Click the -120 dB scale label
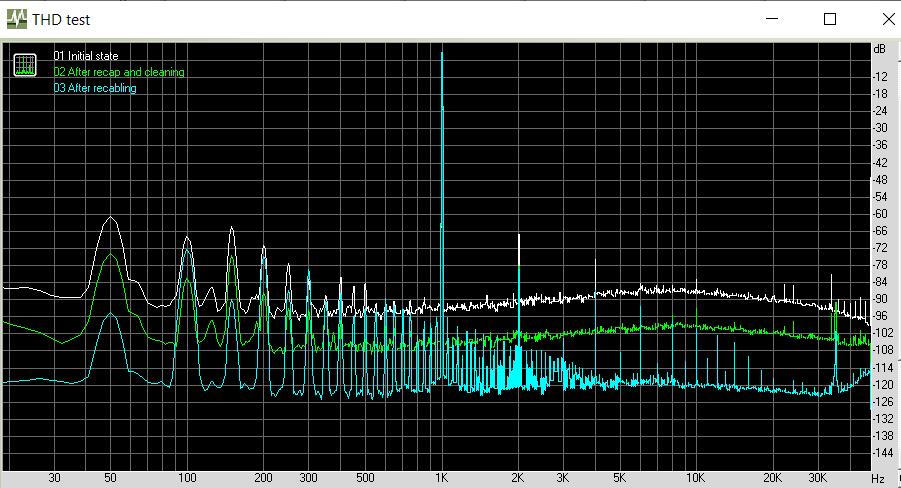The image size is (901, 488). point(883,385)
